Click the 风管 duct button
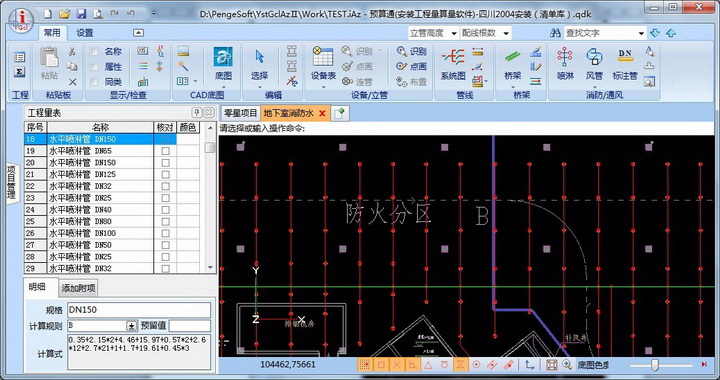This screenshot has height=380, width=720. click(x=594, y=64)
